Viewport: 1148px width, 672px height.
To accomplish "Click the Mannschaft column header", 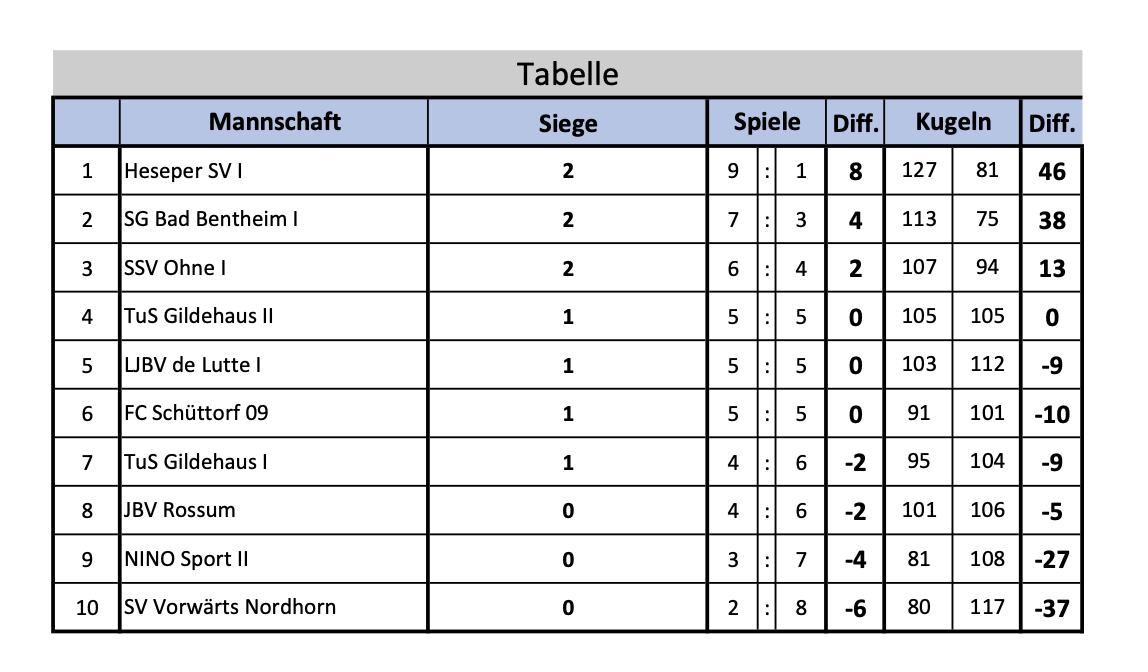I will [x=274, y=122].
